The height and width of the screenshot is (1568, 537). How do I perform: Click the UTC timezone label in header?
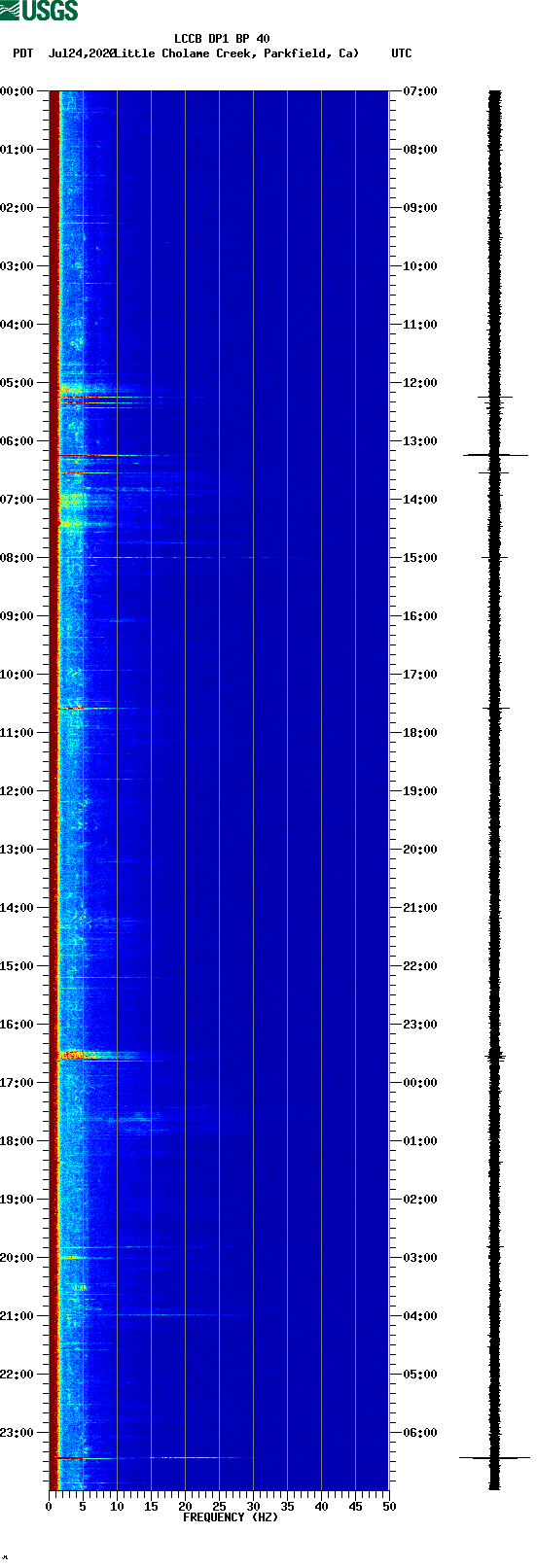pyautogui.click(x=402, y=53)
